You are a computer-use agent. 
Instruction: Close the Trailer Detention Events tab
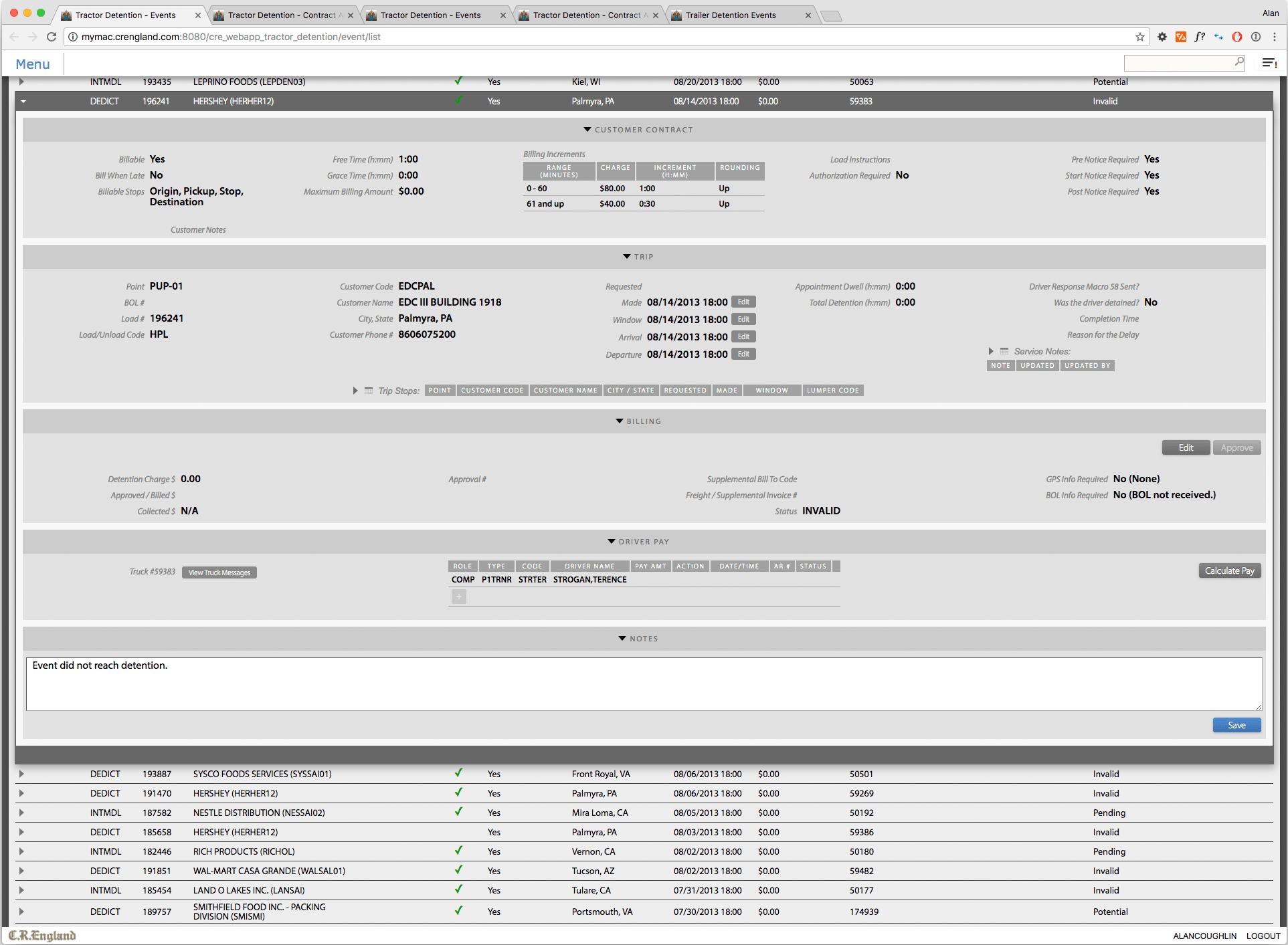808,15
